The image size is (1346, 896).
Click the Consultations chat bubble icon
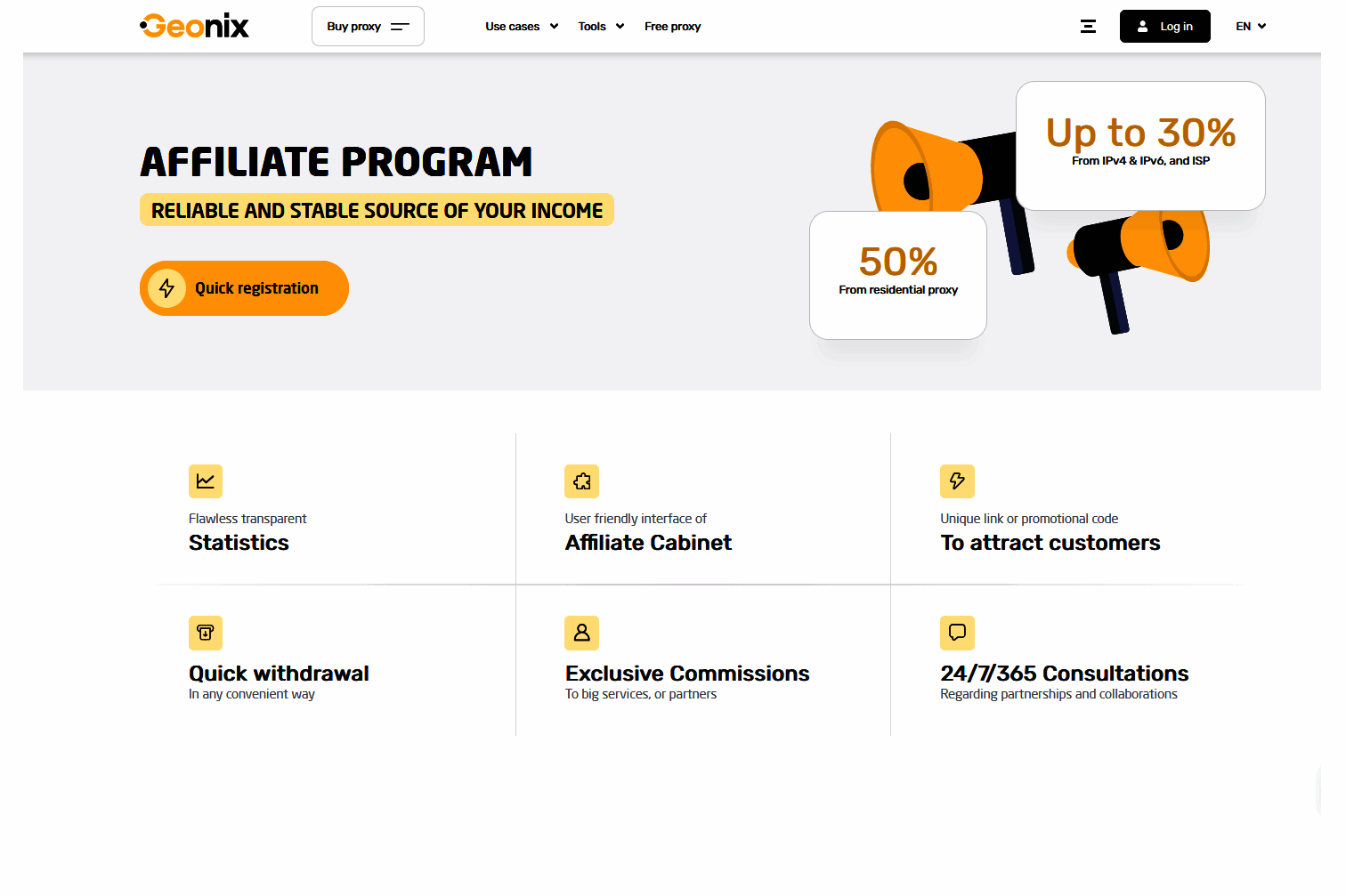point(957,633)
